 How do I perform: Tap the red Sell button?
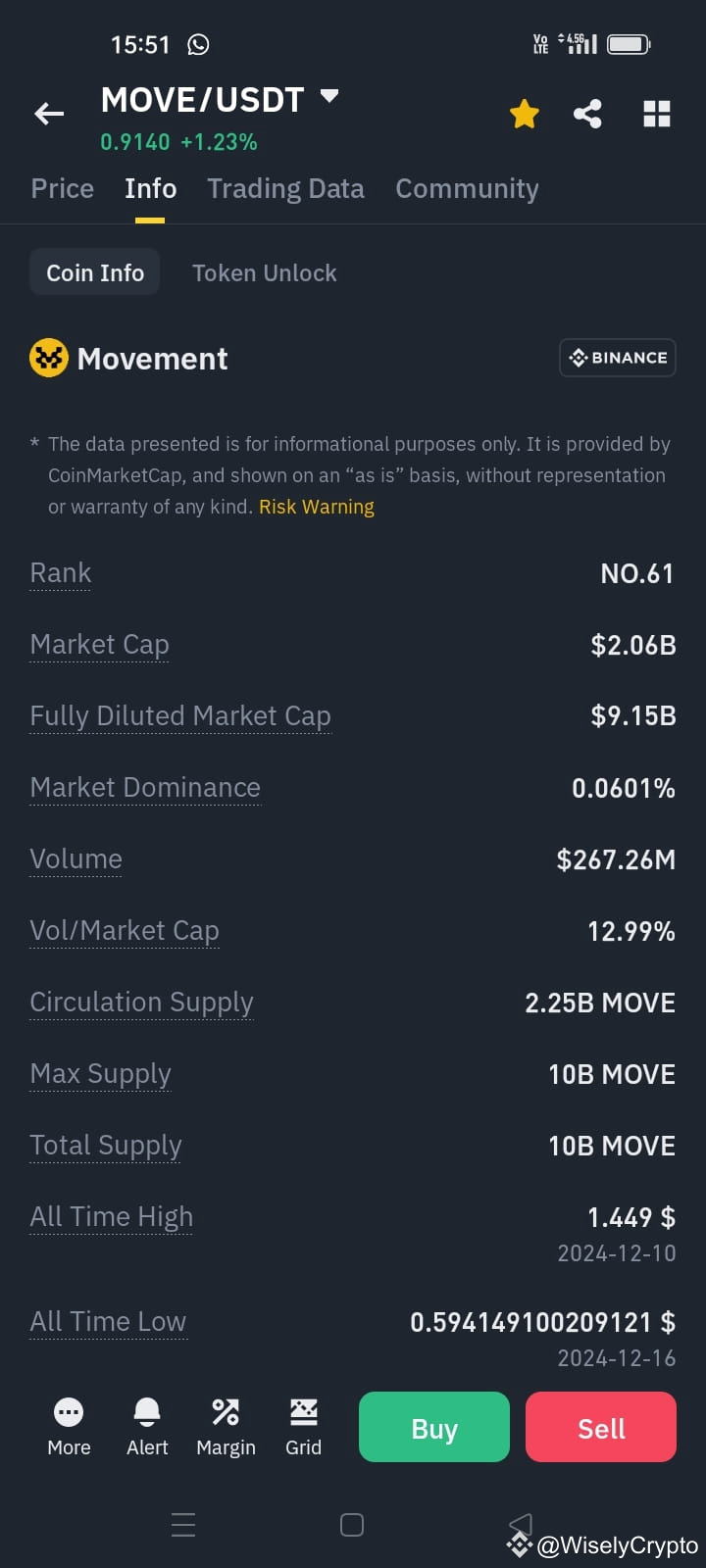coord(601,1427)
